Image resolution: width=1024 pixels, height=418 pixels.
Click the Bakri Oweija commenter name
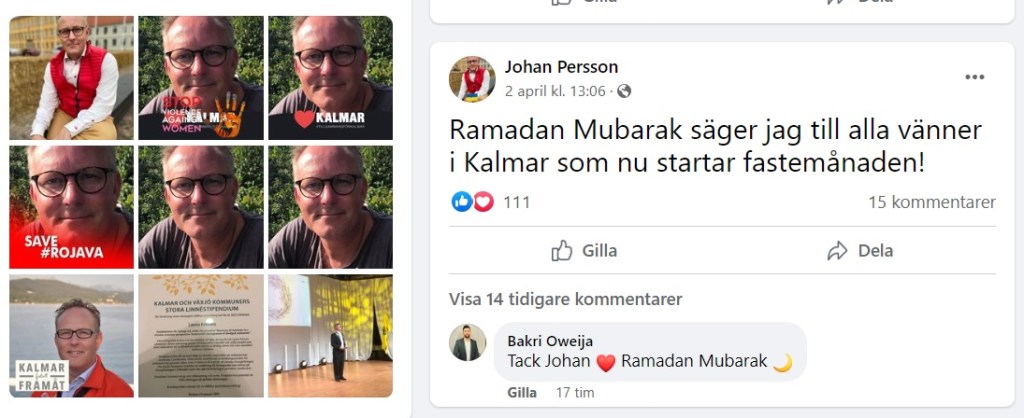(x=550, y=342)
